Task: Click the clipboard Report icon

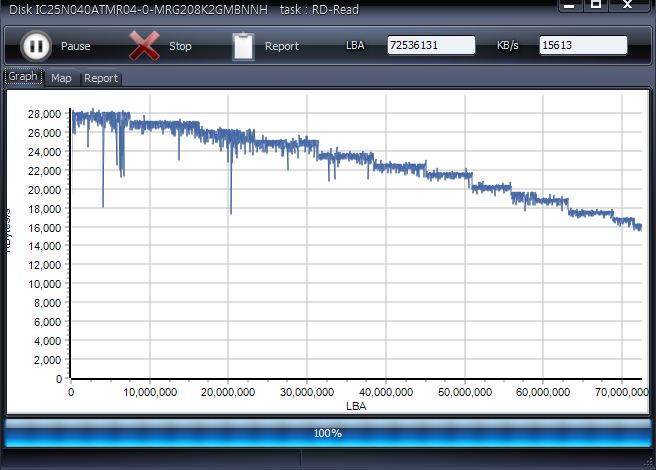Action: point(243,46)
